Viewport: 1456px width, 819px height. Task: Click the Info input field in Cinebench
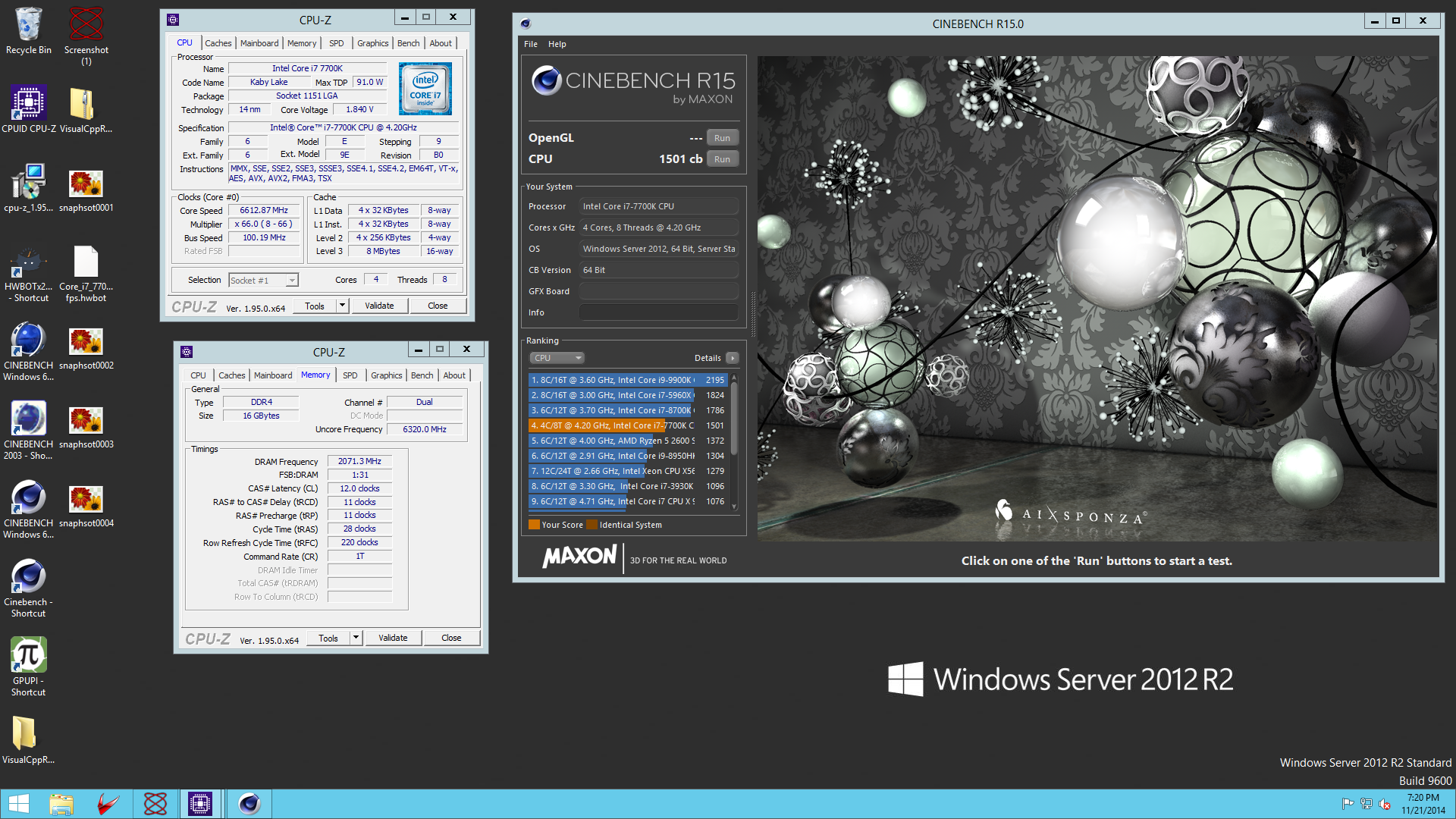coord(659,312)
